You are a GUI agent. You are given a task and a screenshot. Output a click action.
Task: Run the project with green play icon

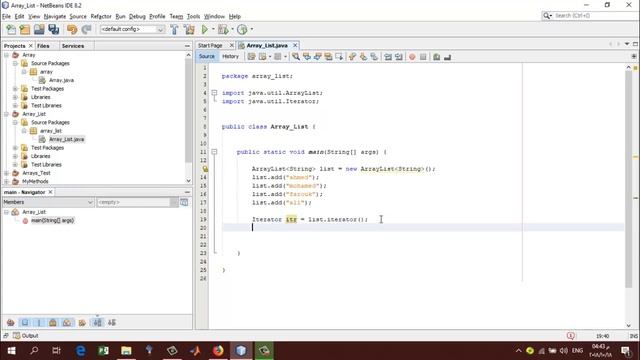204,29
